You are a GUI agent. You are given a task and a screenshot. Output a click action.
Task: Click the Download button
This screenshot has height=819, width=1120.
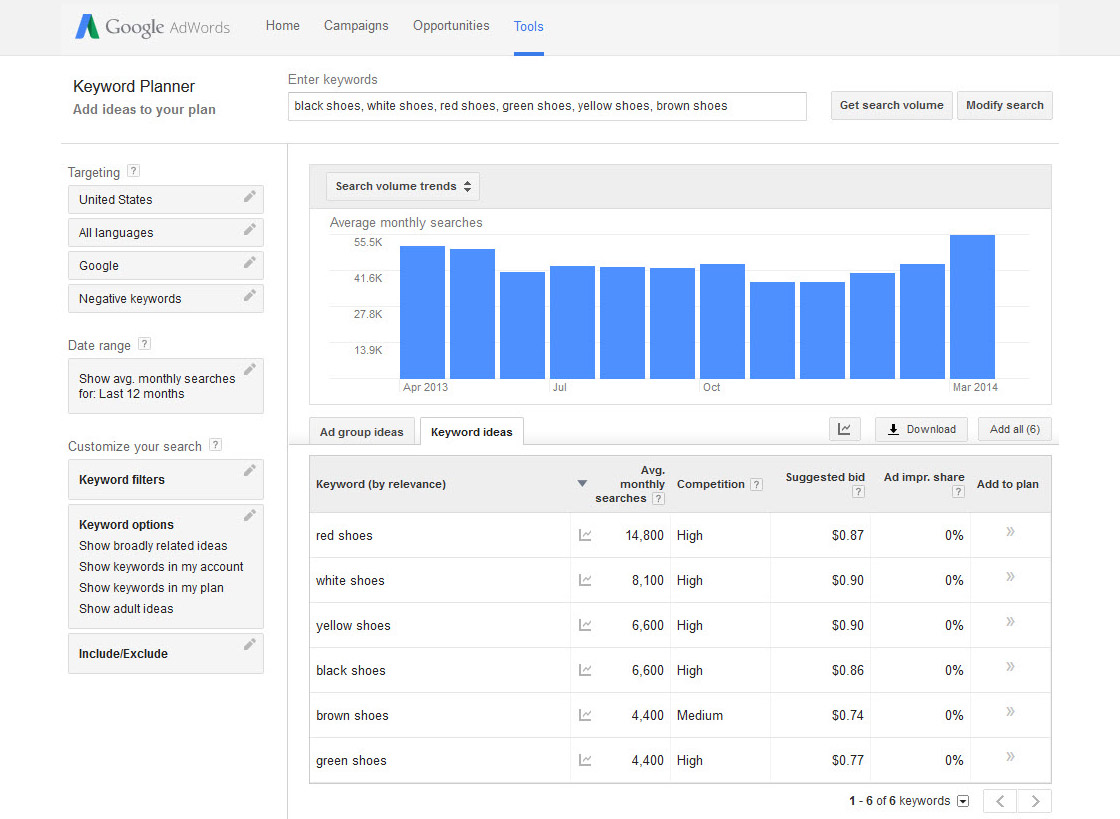point(921,429)
